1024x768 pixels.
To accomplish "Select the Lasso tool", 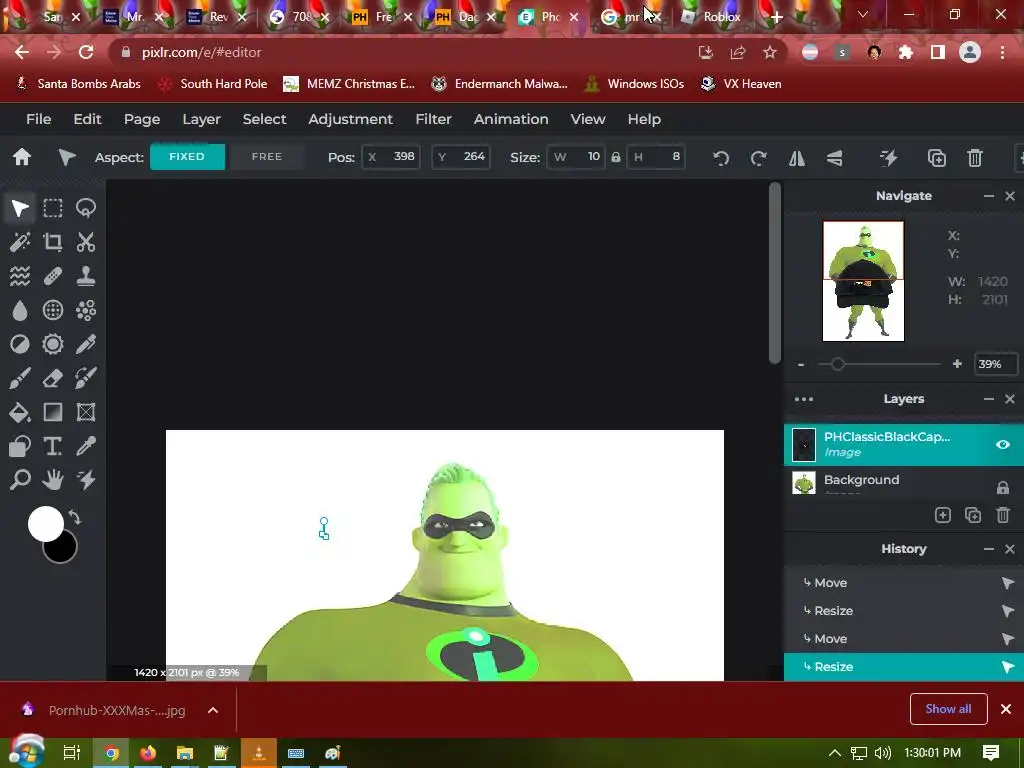I will (x=86, y=208).
